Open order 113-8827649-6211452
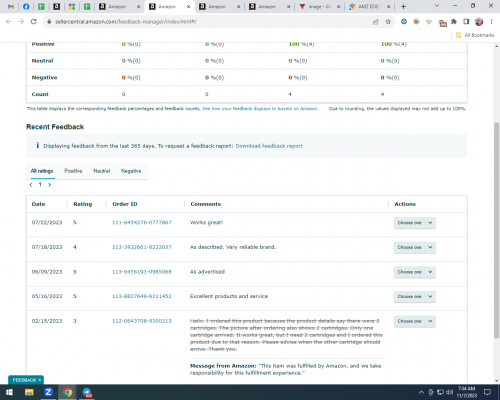The image size is (500, 400). tap(142, 296)
